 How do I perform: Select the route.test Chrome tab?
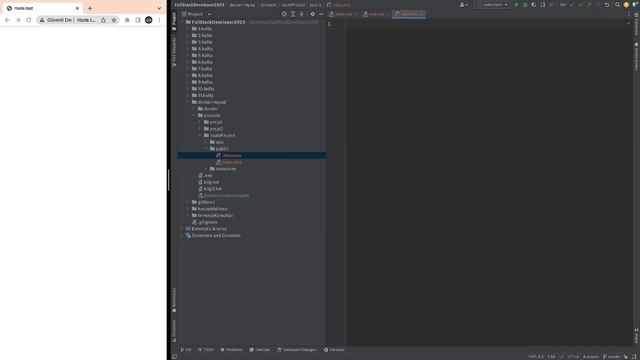point(42,8)
